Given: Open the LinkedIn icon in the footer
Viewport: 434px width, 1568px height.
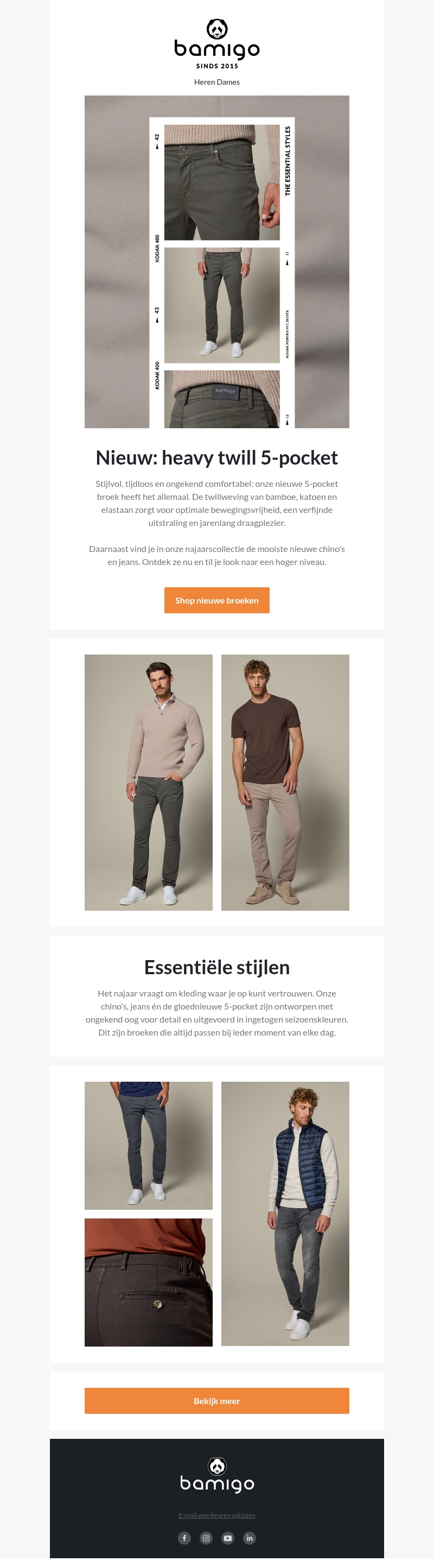Looking at the screenshot, I should coord(250,1538).
